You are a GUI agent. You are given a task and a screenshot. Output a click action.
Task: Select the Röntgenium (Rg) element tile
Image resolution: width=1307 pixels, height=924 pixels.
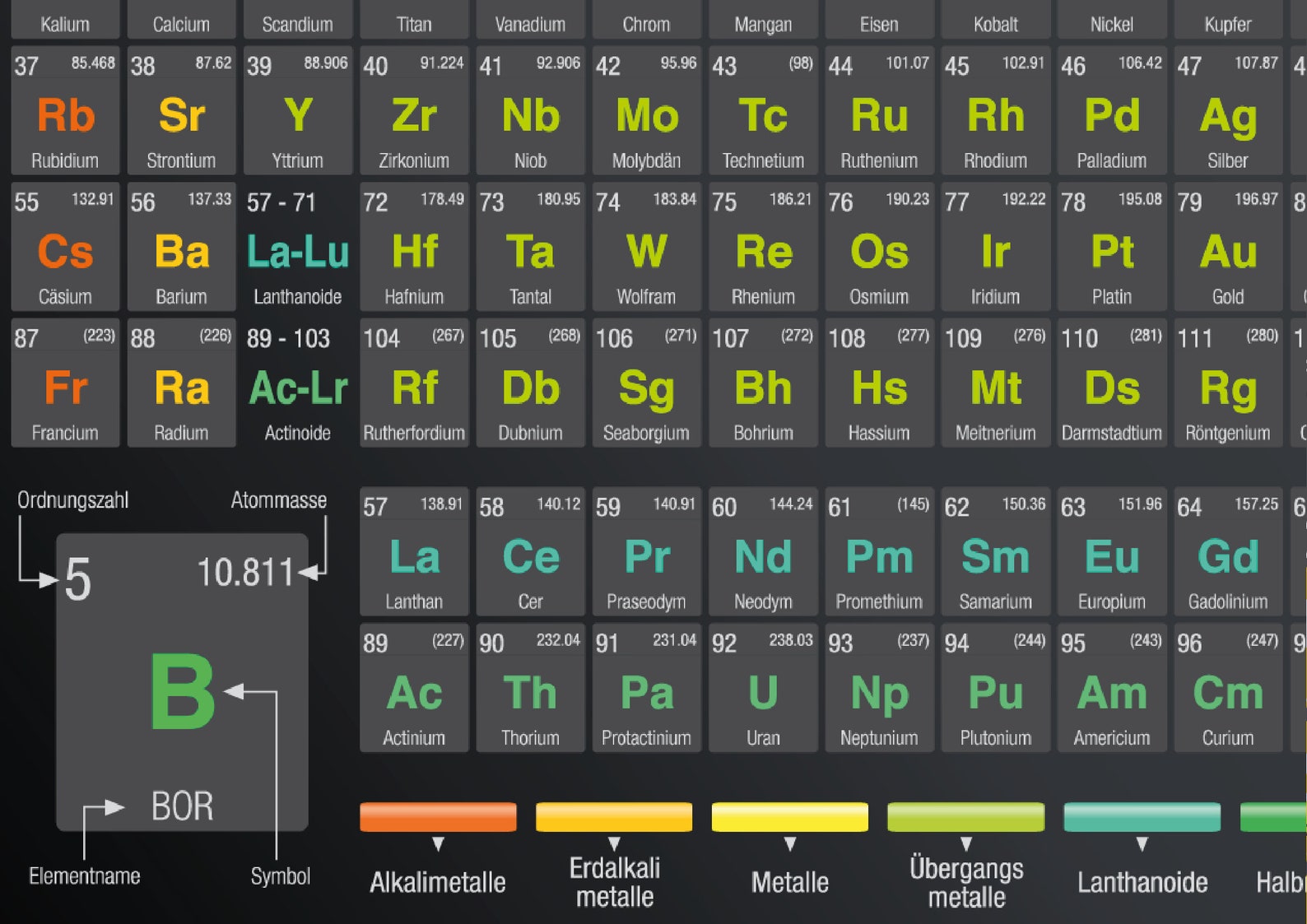[1228, 383]
